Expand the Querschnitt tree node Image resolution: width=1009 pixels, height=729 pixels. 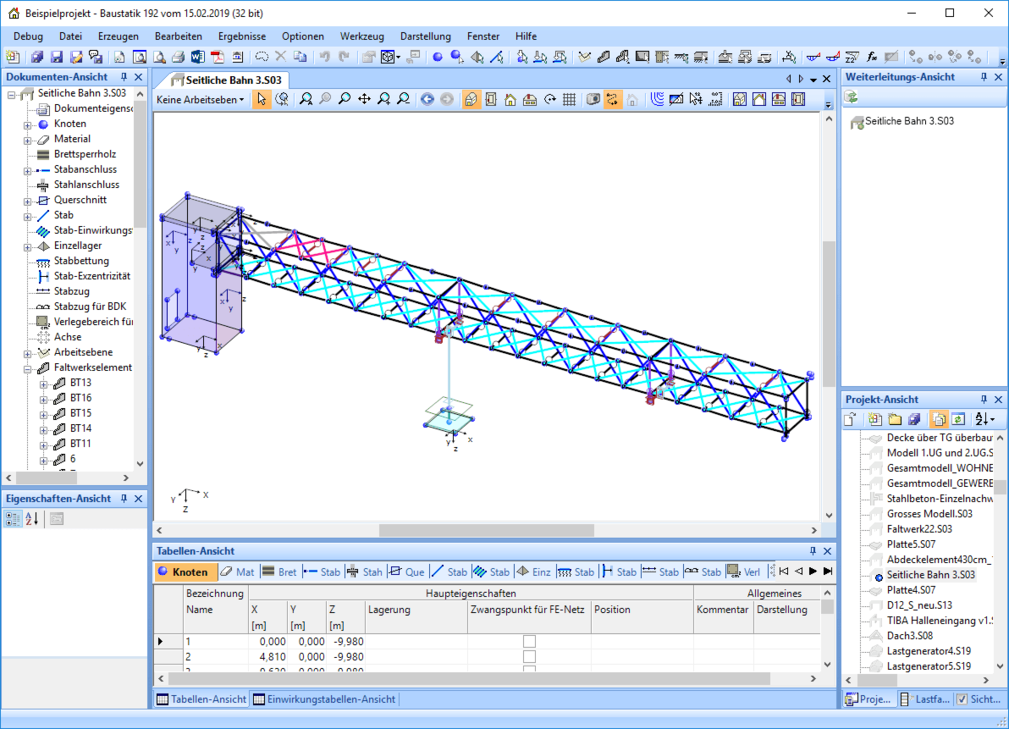(x=28, y=200)
